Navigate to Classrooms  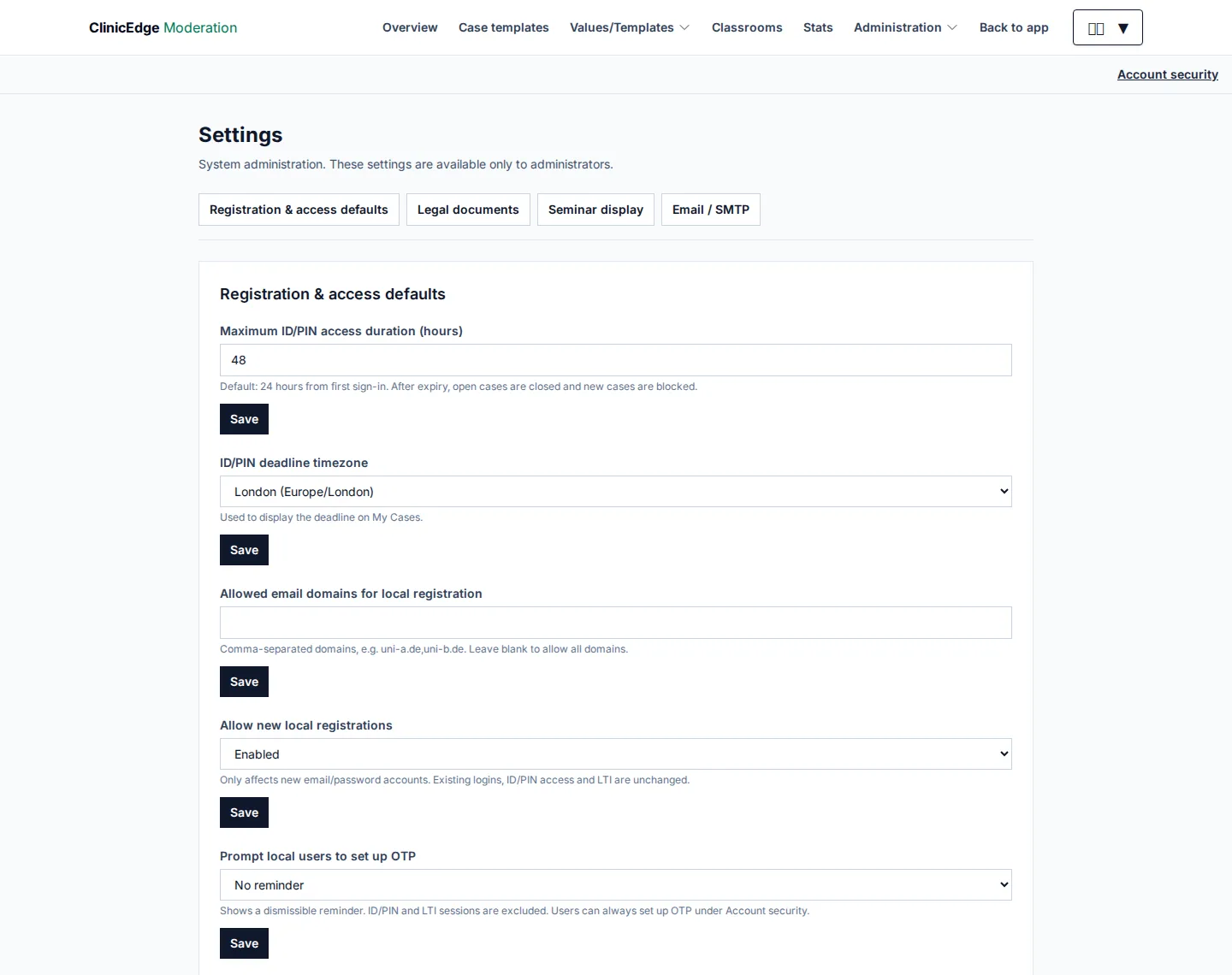click(747, 27)
